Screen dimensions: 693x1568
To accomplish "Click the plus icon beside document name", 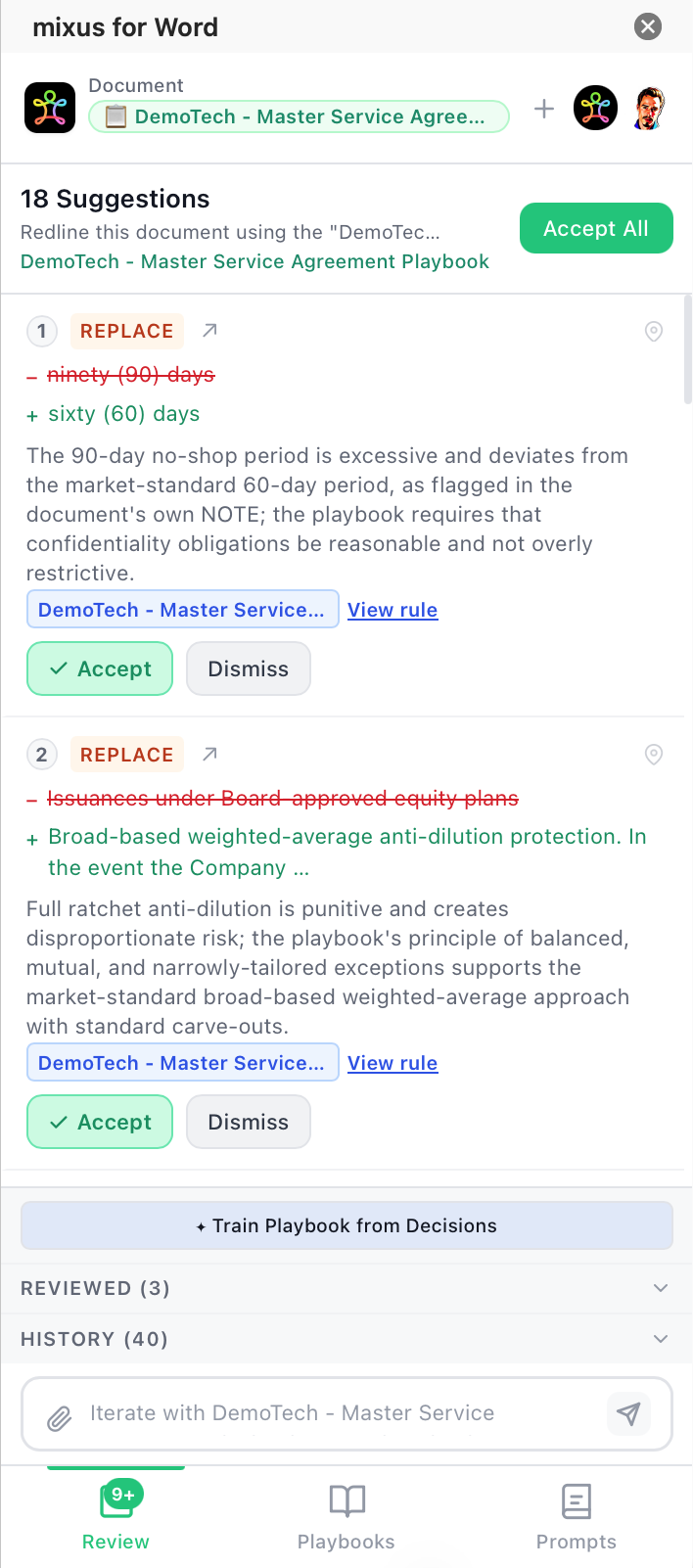I will click(x=544, y=109).
